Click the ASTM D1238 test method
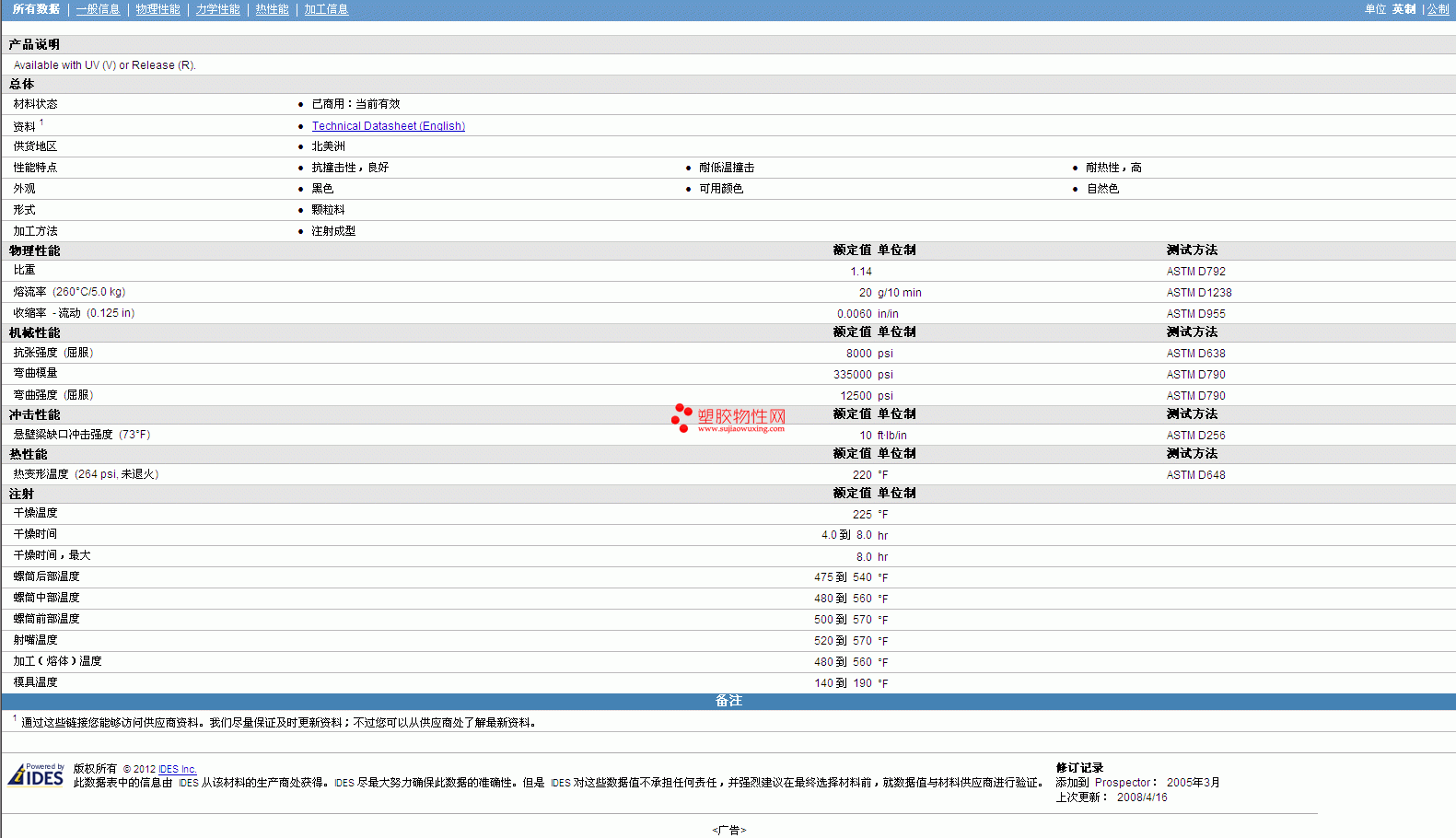Viewport: 1456px width, 838px height. (x=1198, y=293)
